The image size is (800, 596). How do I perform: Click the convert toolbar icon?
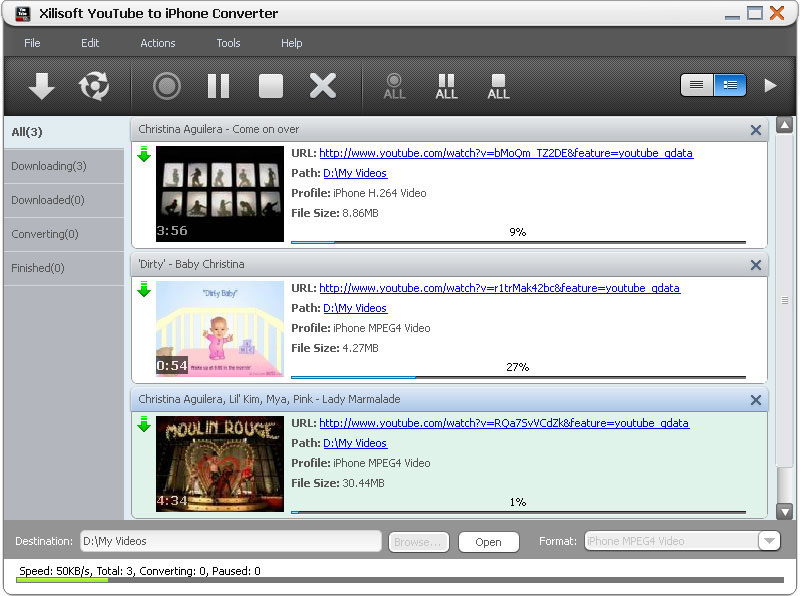coord(94,86)
